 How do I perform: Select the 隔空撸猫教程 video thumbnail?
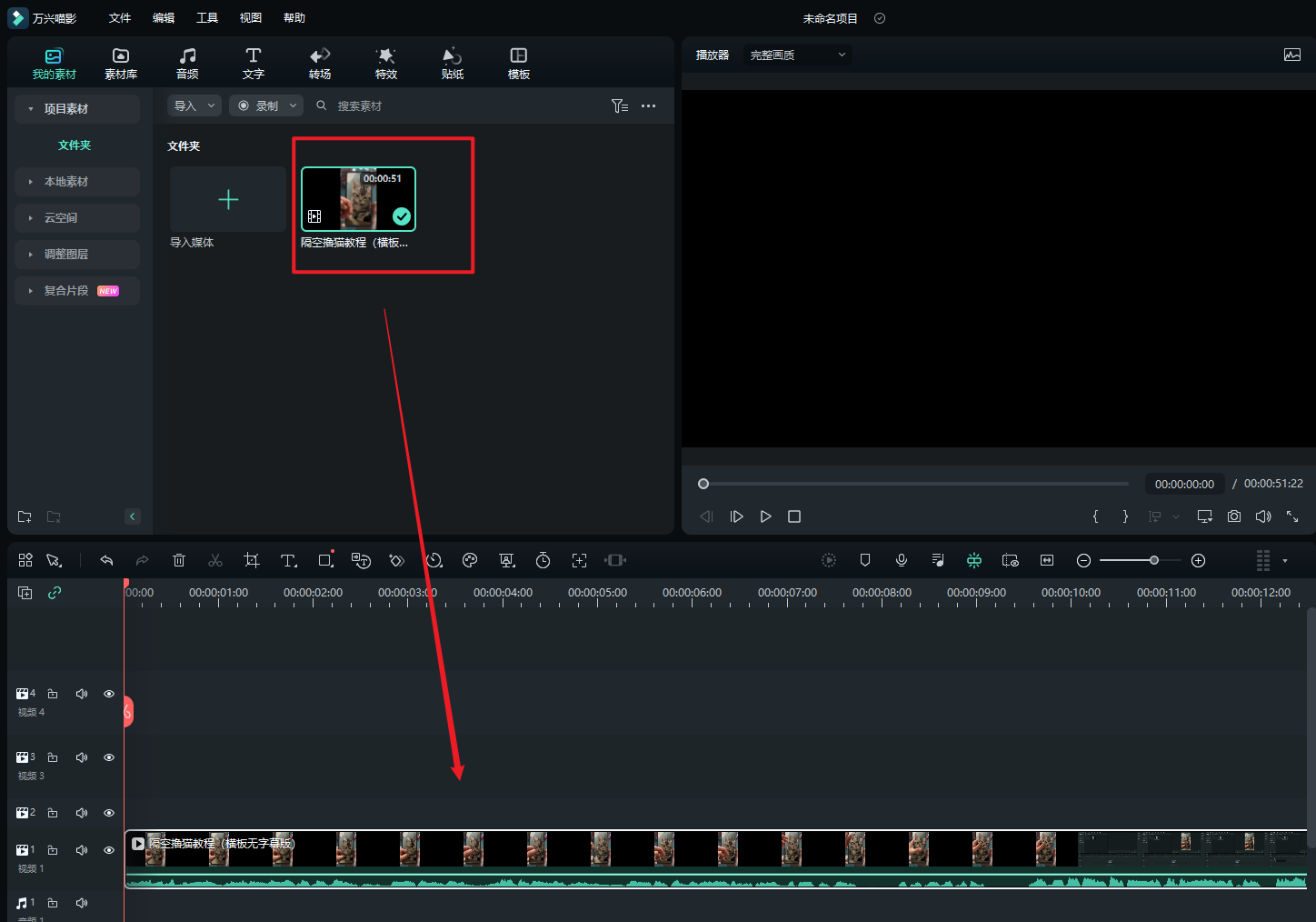pyautogui.click(x=358, y=199)
